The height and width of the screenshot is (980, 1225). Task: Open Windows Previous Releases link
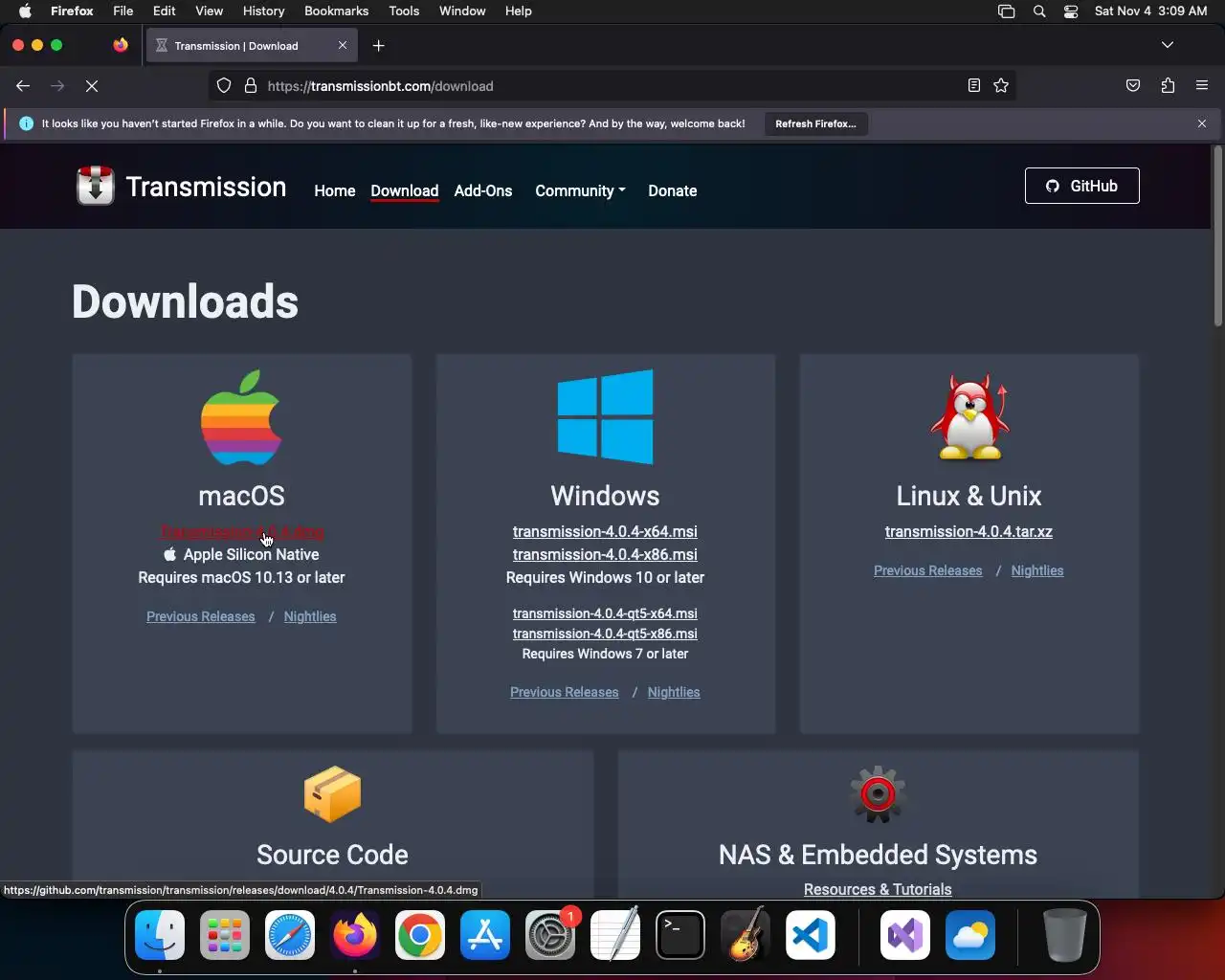(565, 692)
